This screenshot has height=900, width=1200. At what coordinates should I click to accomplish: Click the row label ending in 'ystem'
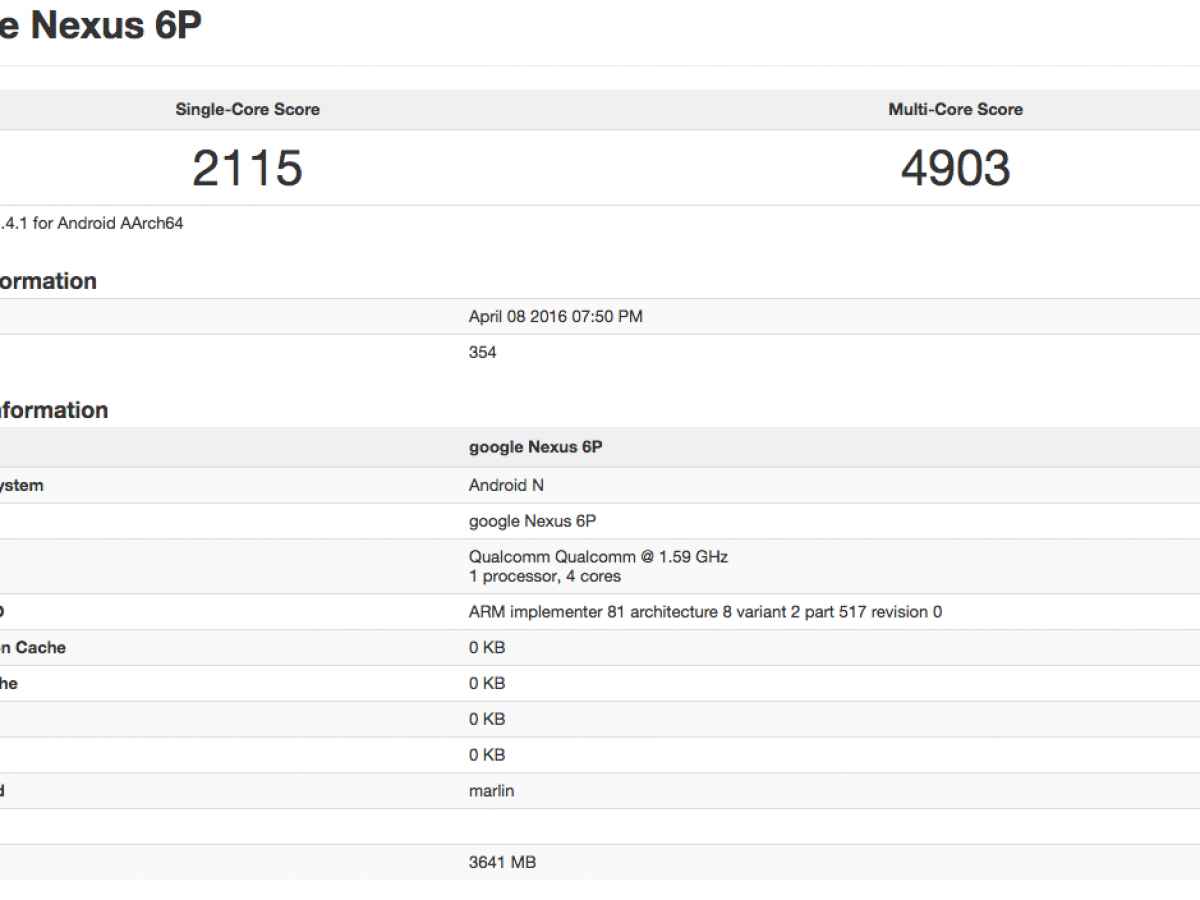pyautogui.click(x=22, y=485)
